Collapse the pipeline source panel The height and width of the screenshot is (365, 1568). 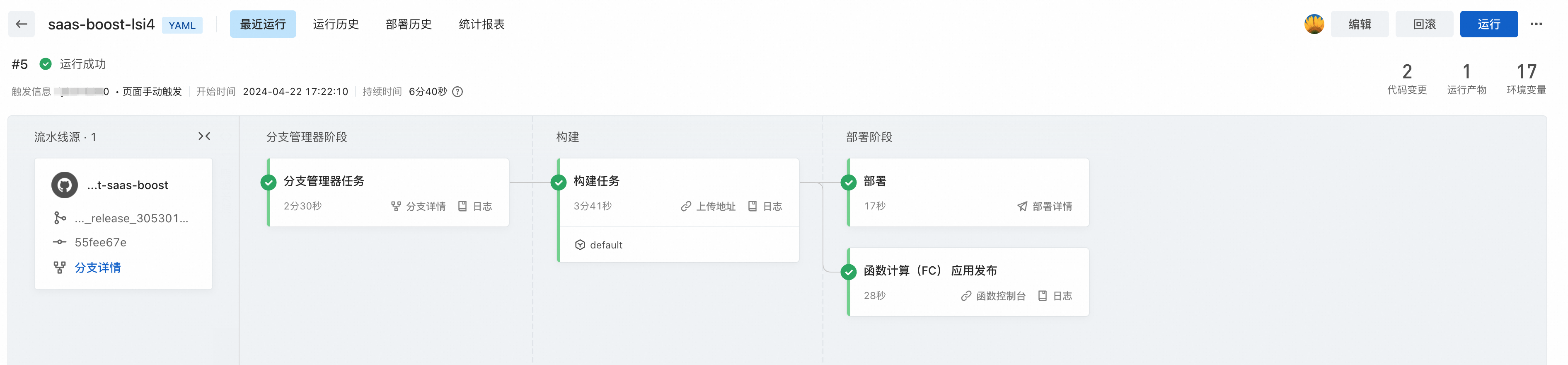(x=205, y=136)
